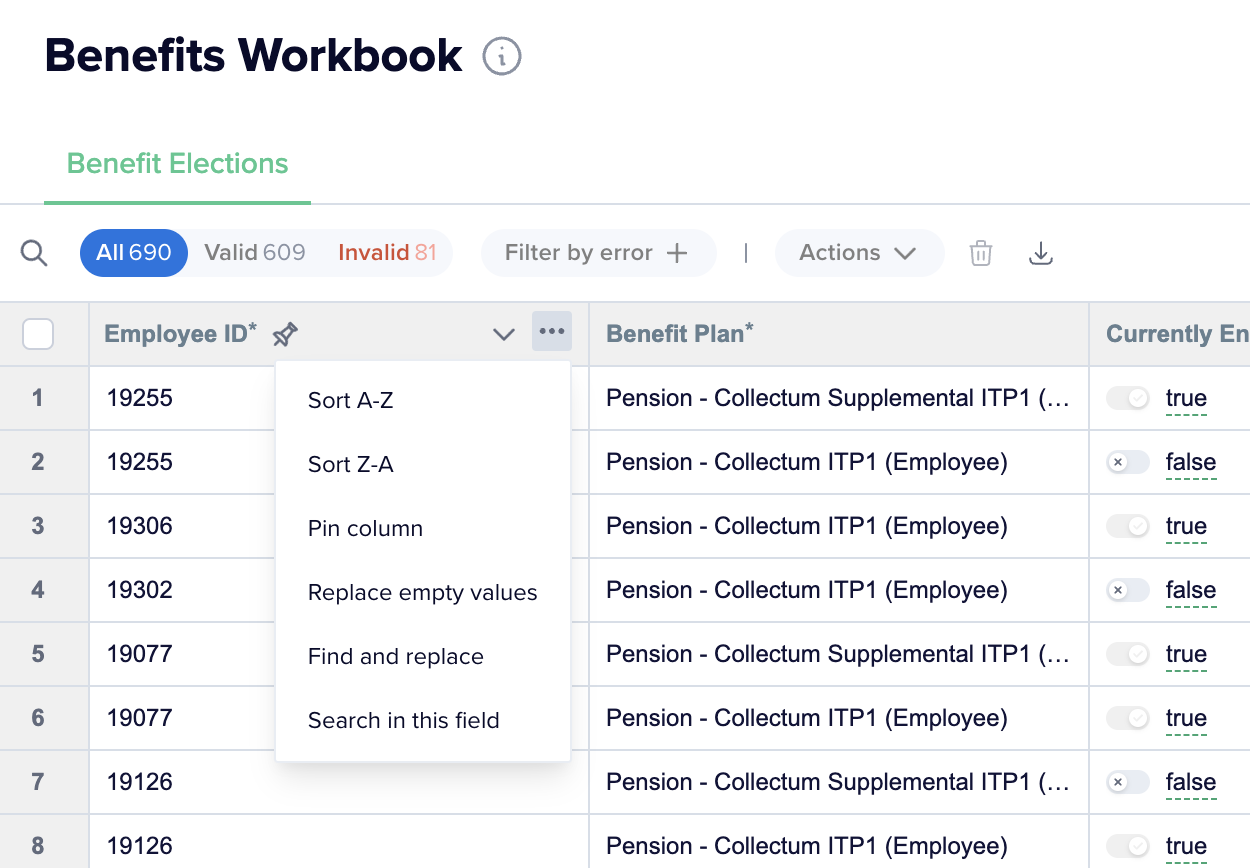The width and height of the screenshot is (1250, 868).
Task: Click the info icon beside Benefits Workbook
Action: pyautogui.click(x=502, y=56)
